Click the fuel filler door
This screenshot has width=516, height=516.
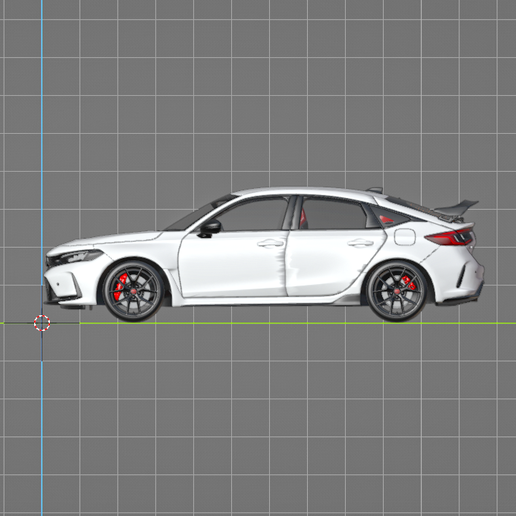[405, 237]
